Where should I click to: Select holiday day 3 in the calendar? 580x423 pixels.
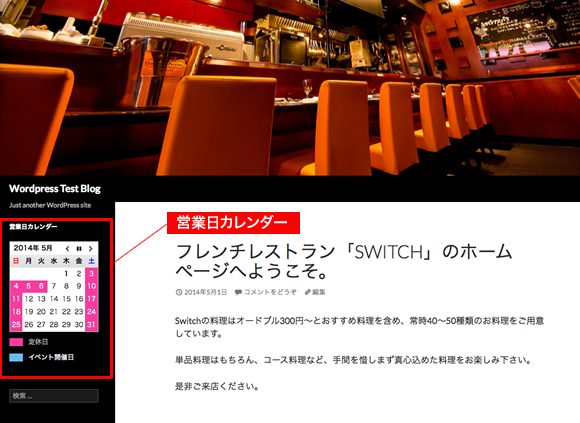point(91,274)
